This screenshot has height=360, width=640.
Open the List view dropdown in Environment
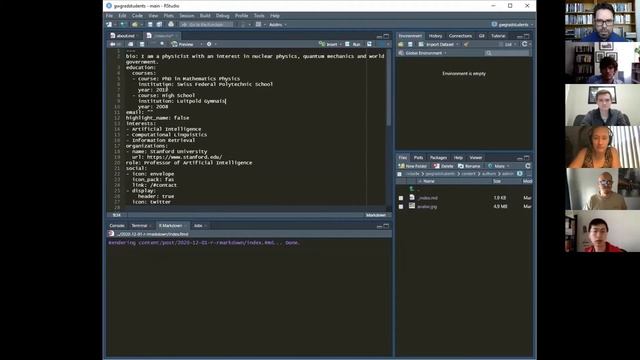pos(509,44)
